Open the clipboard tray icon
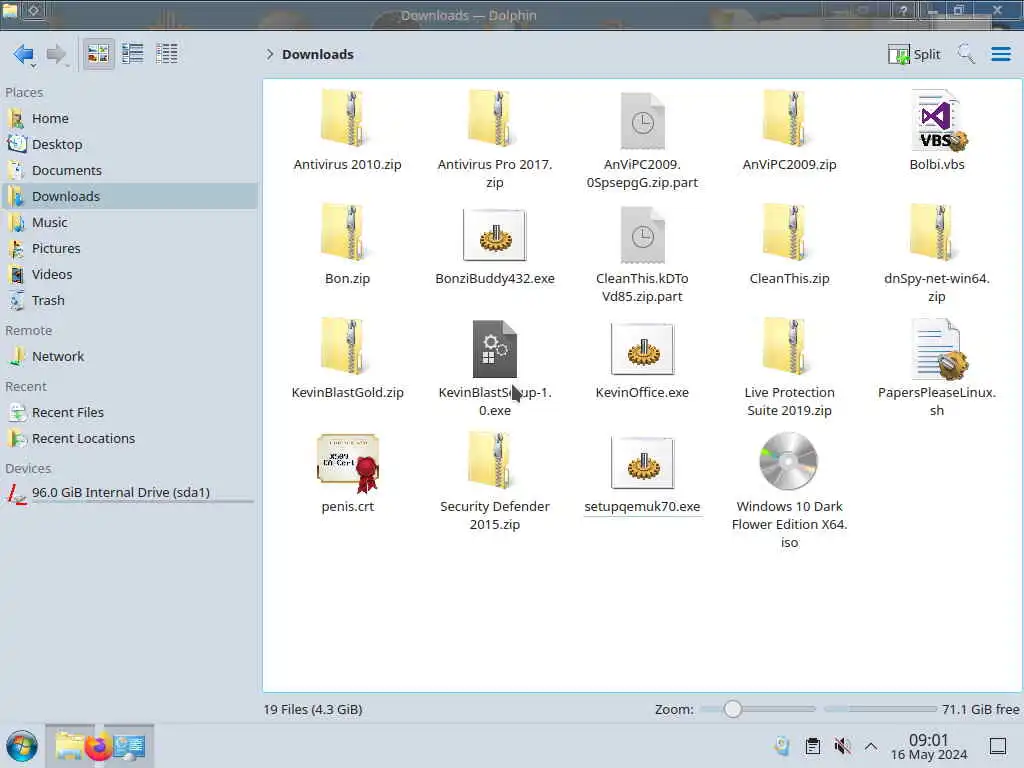Image resolution: width=1024 pixels, height=768 pixels. pyautogui.click(x=813, y=746)
